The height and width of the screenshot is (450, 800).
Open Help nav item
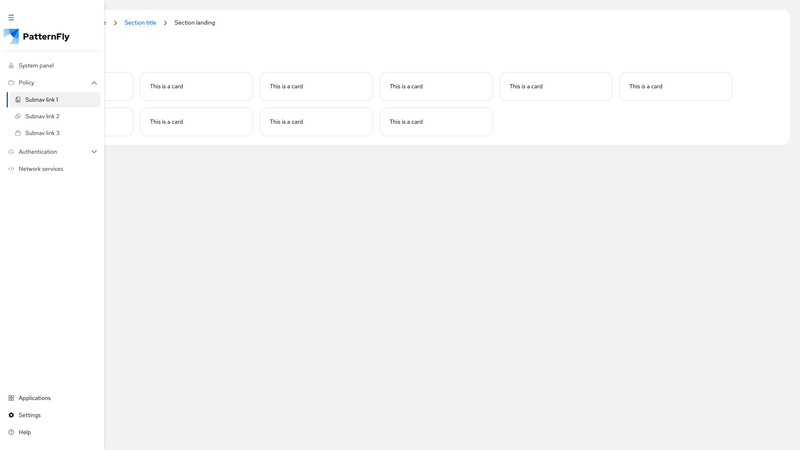coord(52,432)
